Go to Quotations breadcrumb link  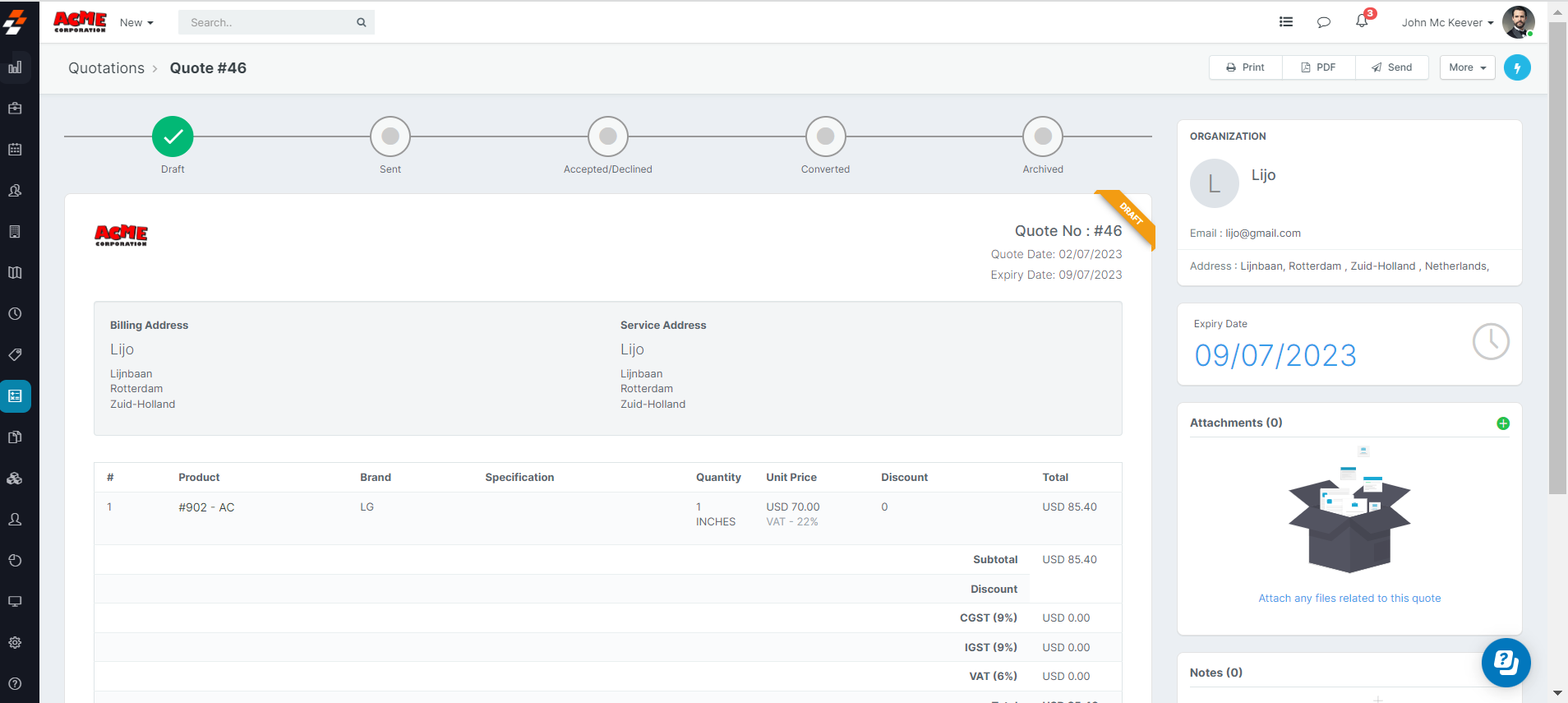point(106,68)
